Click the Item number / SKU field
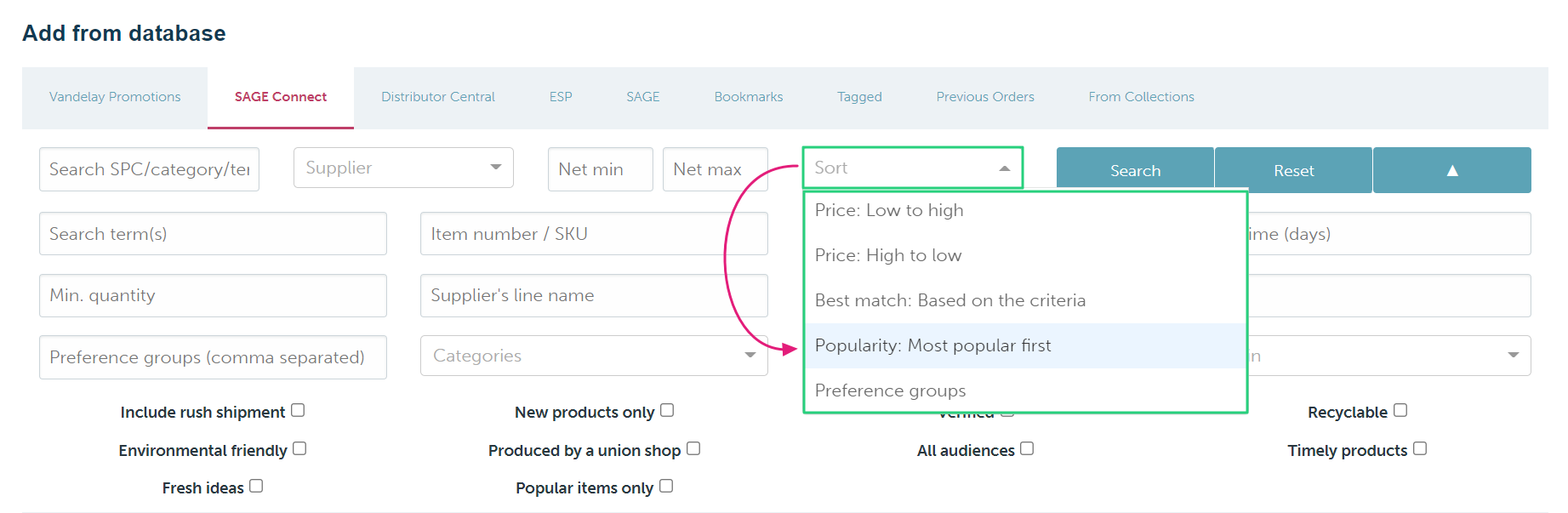This screenshot has height=513, width=1568. click(x=594, y=234)
